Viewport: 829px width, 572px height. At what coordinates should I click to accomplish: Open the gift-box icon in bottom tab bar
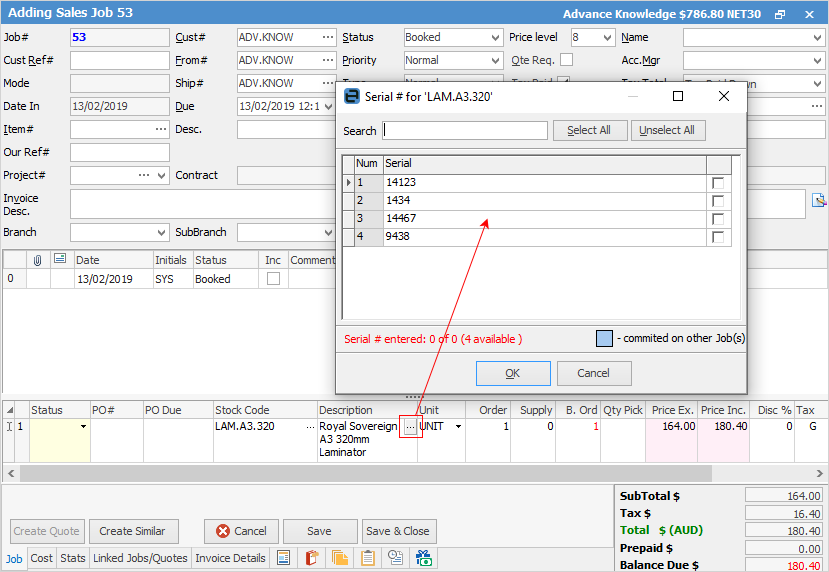(424, 558)
